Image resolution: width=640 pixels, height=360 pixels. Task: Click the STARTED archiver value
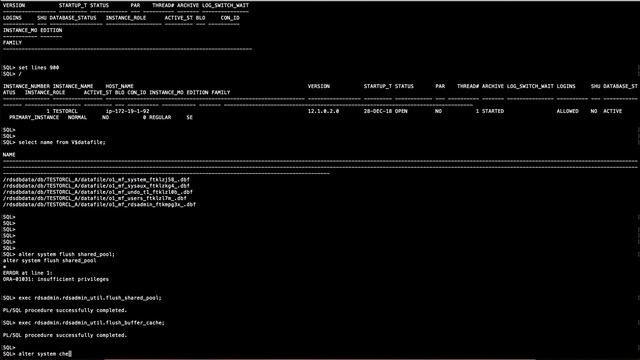493,111
